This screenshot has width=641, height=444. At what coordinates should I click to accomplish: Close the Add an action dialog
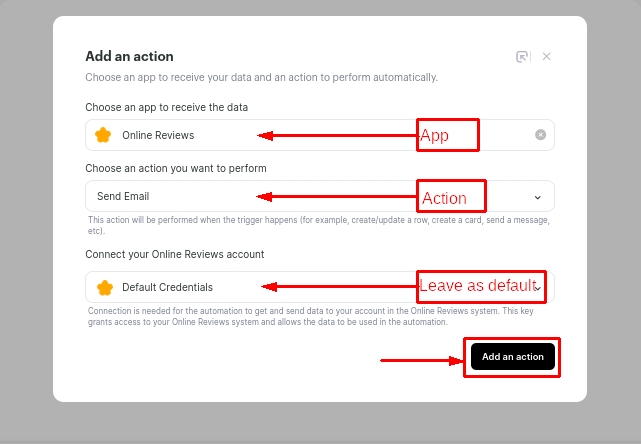click(547, 57)
